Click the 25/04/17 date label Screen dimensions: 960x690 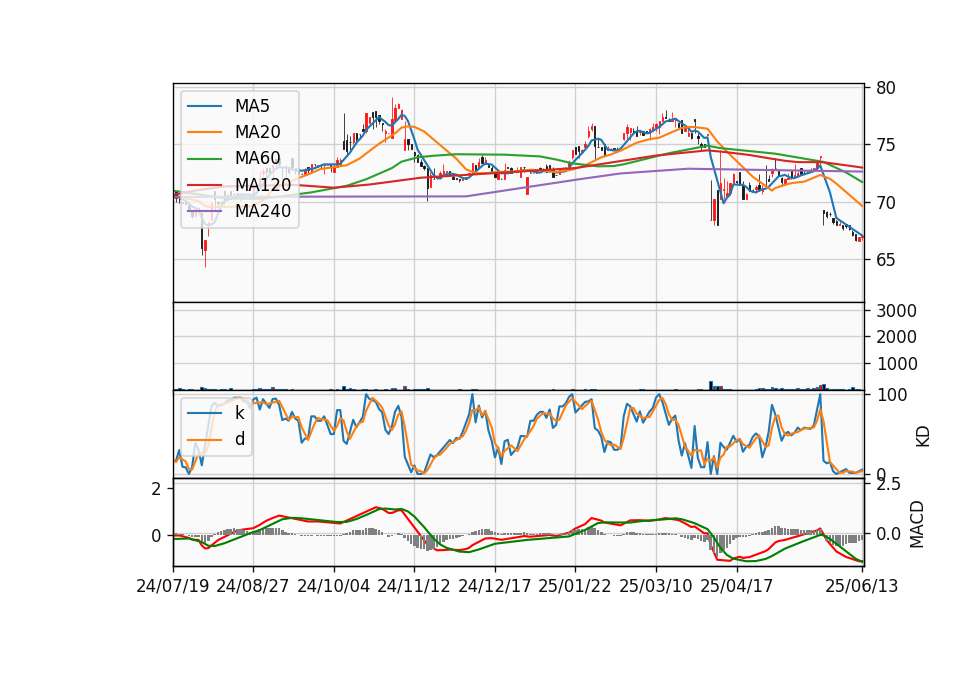tap(737, 586)
